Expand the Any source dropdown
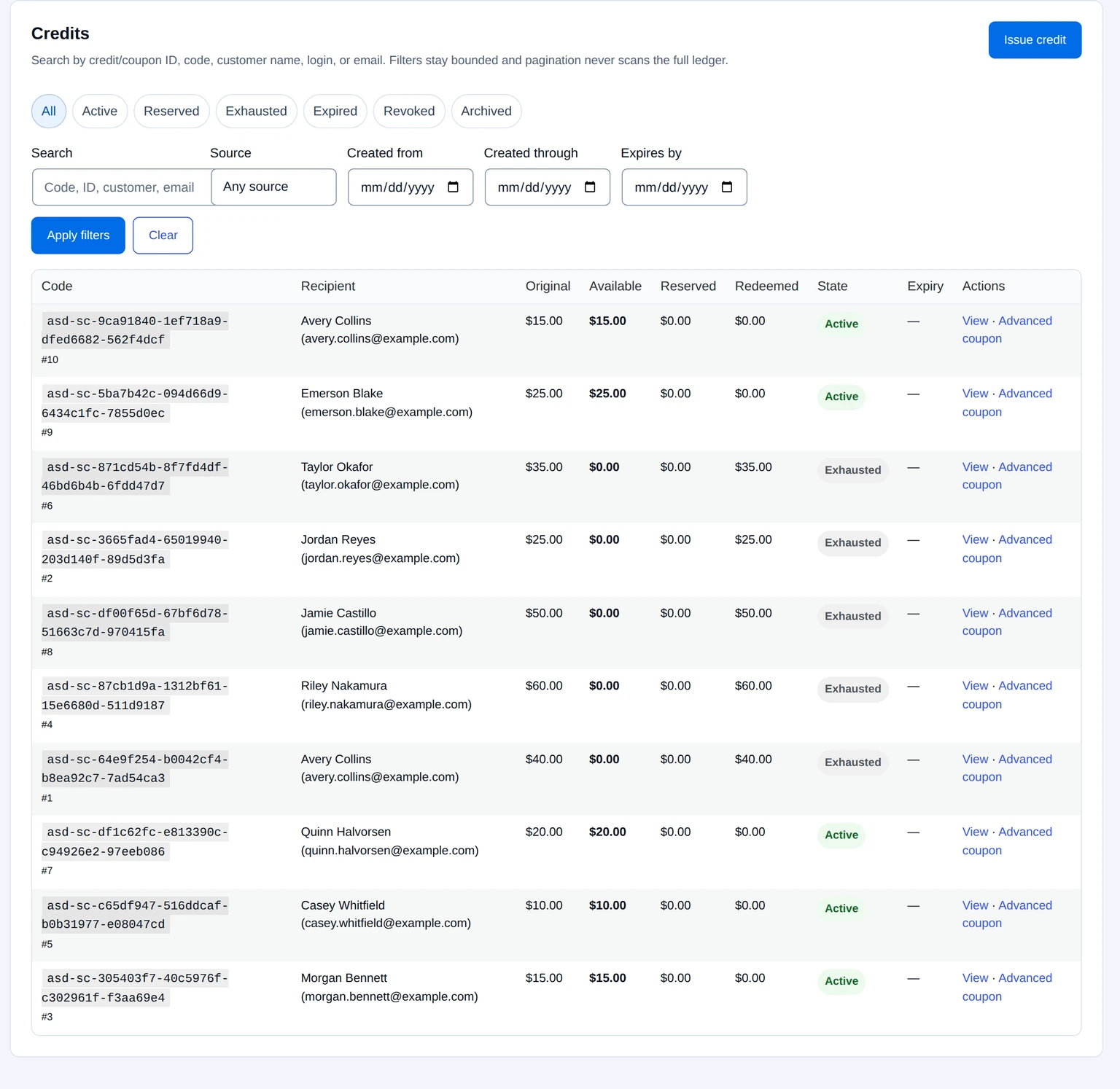Screen dimensions: 1120x1089 [273, 187]
